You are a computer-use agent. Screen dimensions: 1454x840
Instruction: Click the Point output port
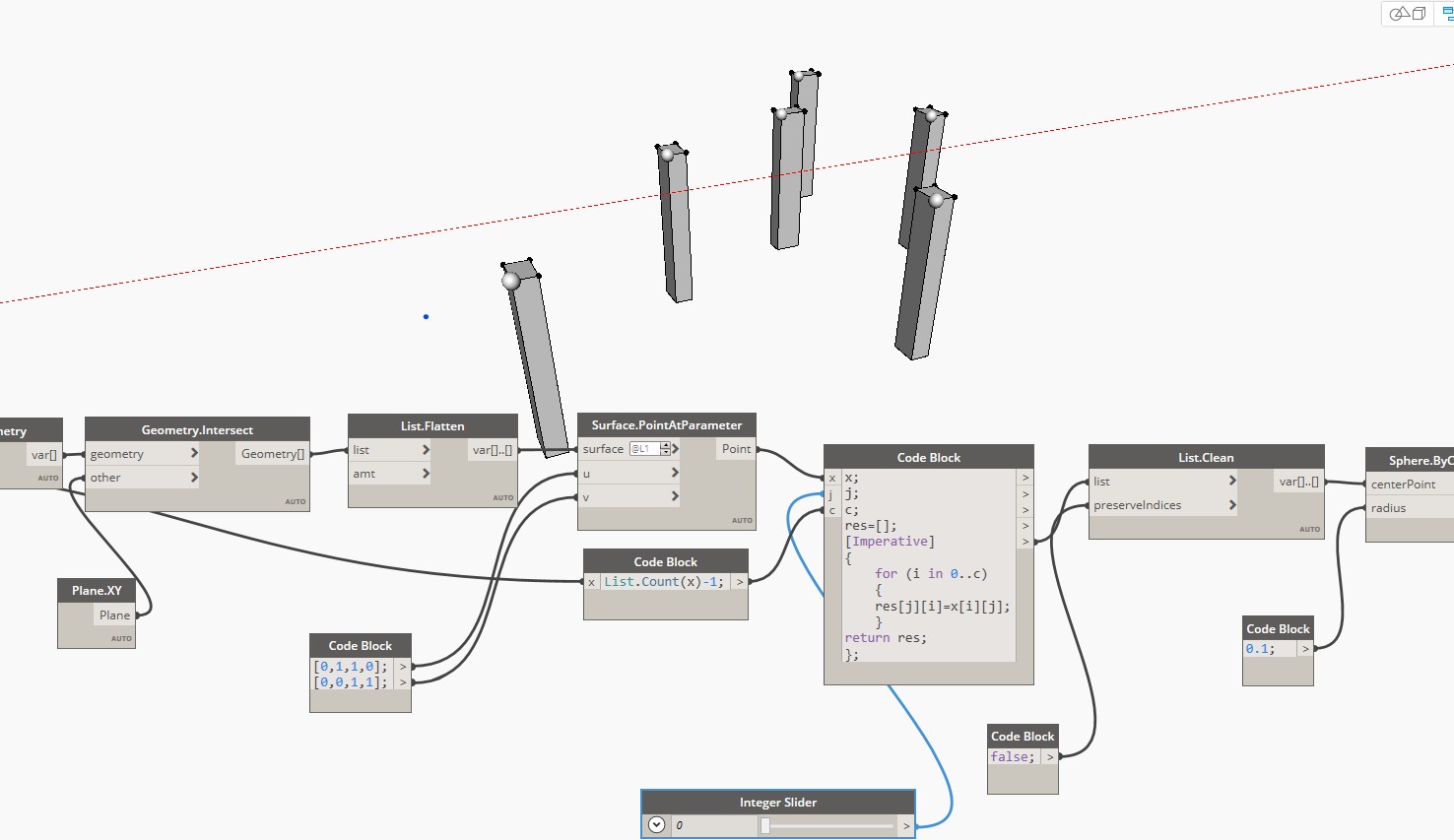736,449
